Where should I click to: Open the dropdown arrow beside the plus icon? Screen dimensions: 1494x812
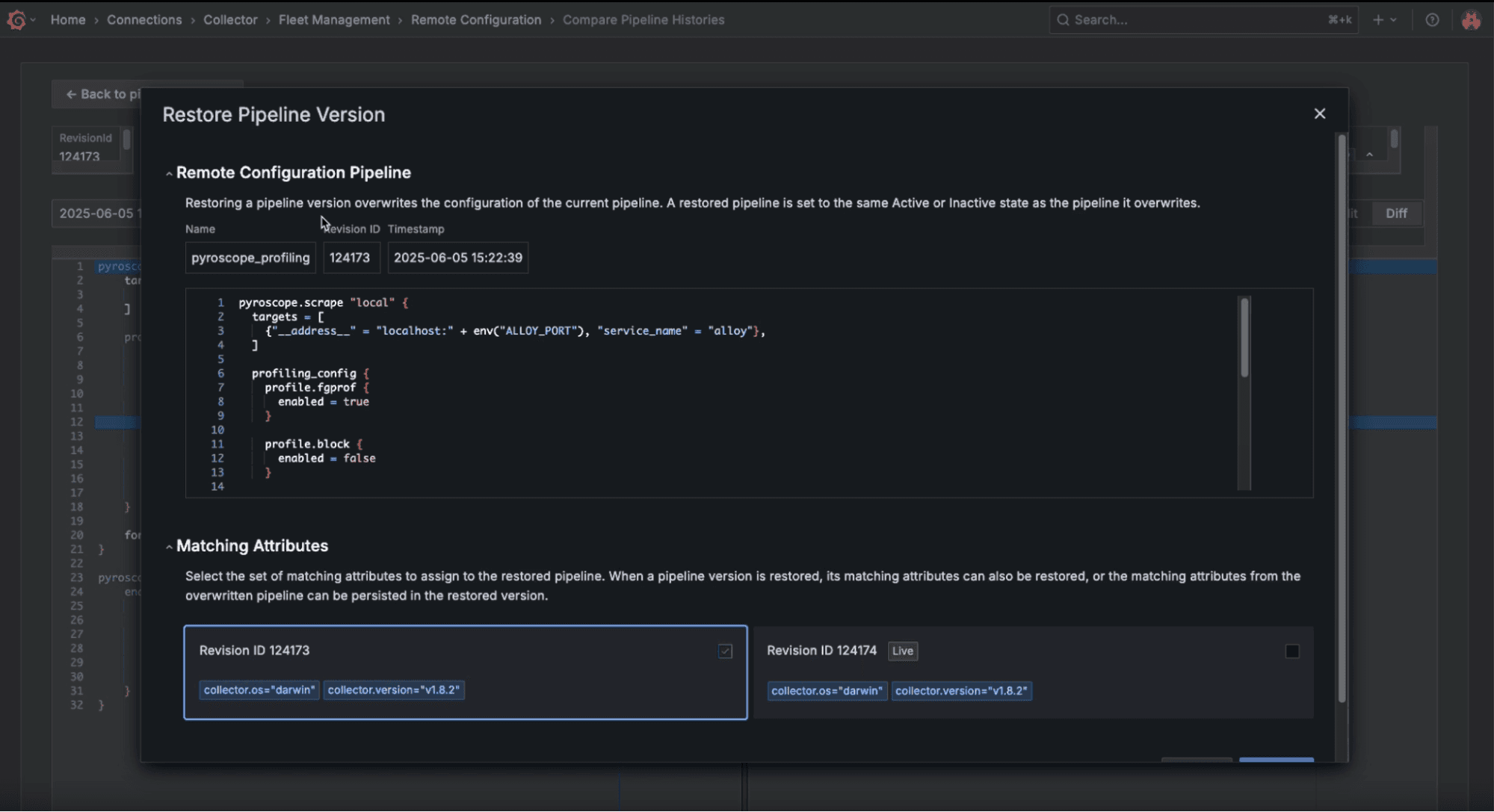1395,19
